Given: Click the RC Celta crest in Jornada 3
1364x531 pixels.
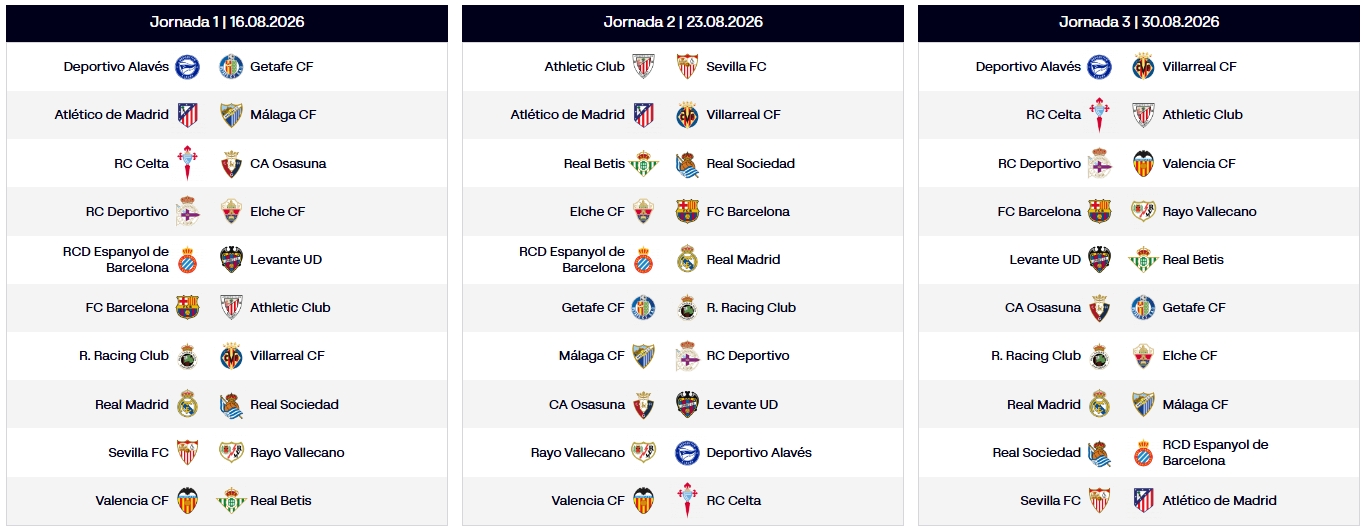Looking at the screenshot, I should pos(1099,115).
